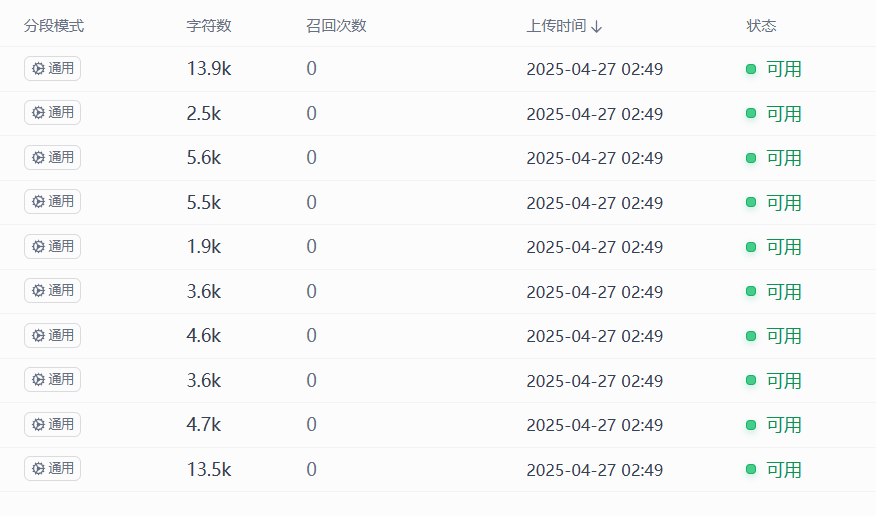
Task: Click the green 可用 status in the 1.9k row
Action: pos(774,247)
